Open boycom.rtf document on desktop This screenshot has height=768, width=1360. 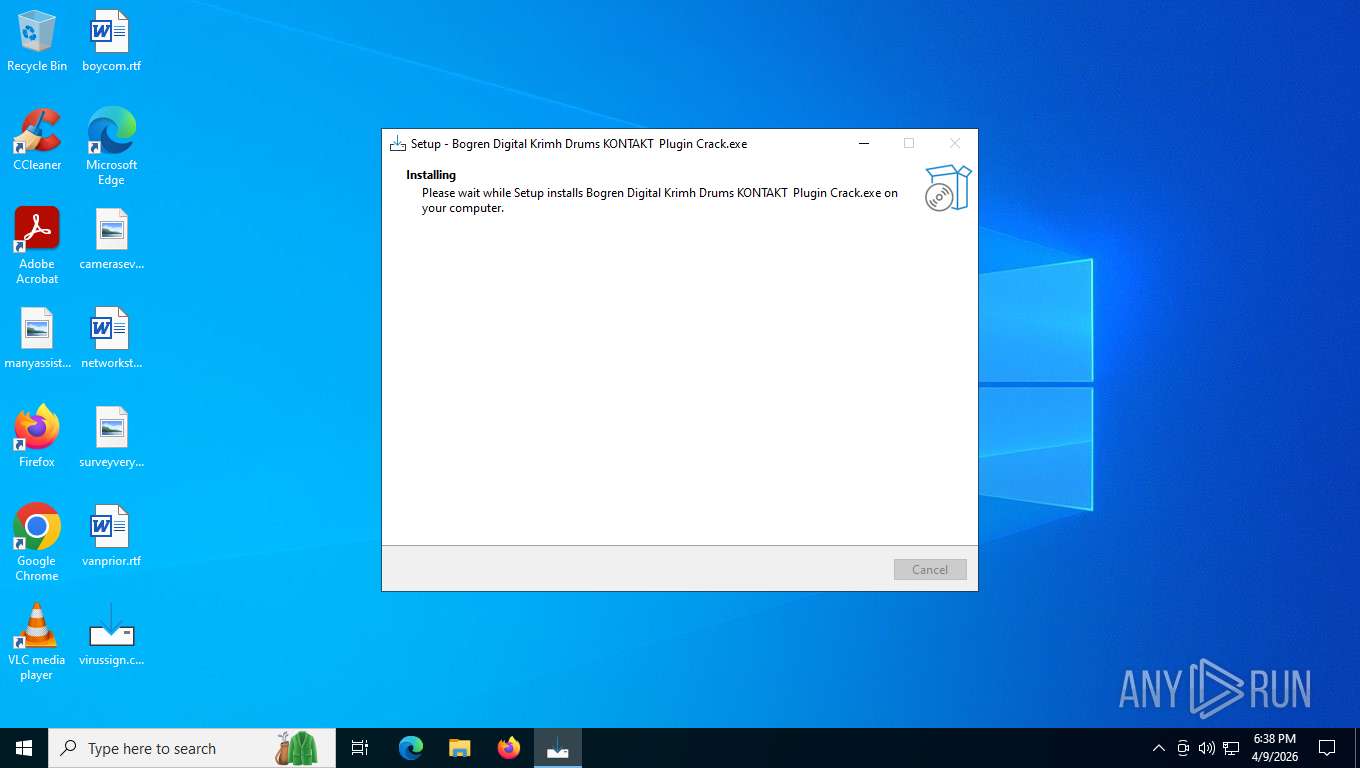point(111,41)
